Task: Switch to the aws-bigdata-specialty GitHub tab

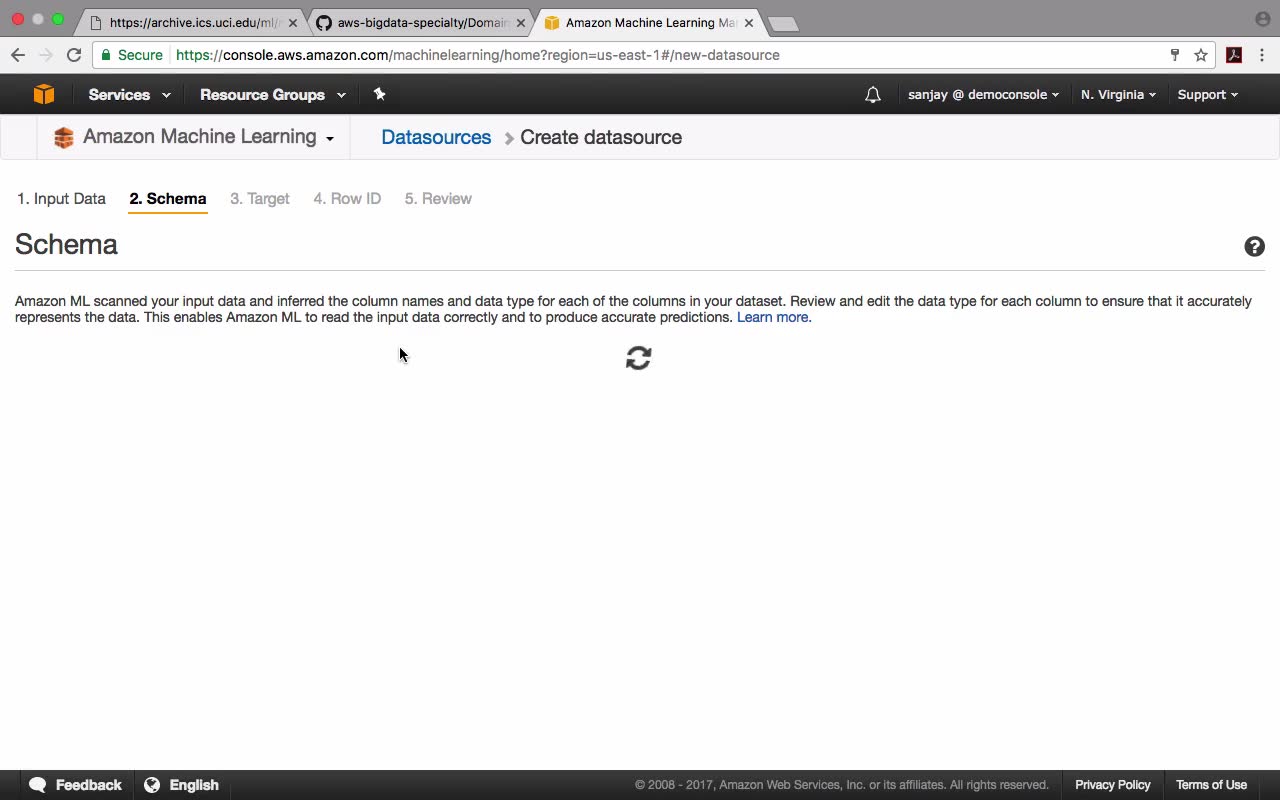Action: coord(420,22)
